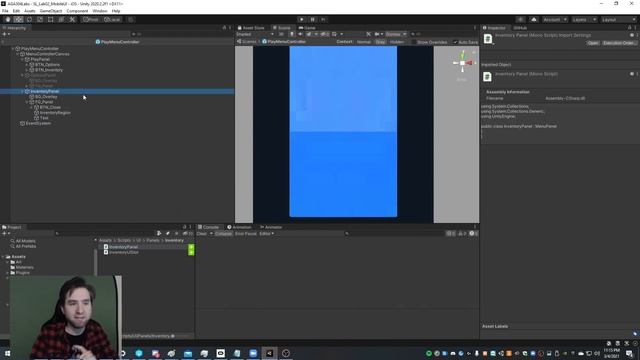Switch to the Asset Store tab
Image resolution: width=640 pixels, height=360 pixels.
[x=251, y=28]
